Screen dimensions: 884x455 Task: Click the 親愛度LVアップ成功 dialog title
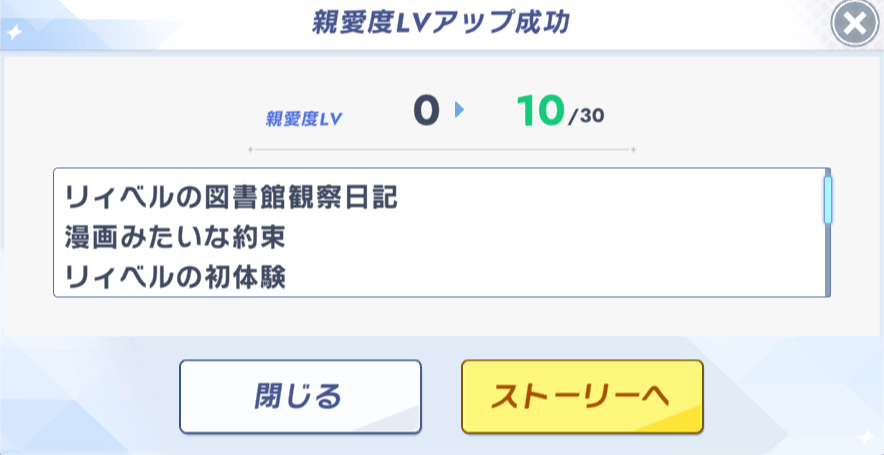pyautogui.click(x=441, y=24)
